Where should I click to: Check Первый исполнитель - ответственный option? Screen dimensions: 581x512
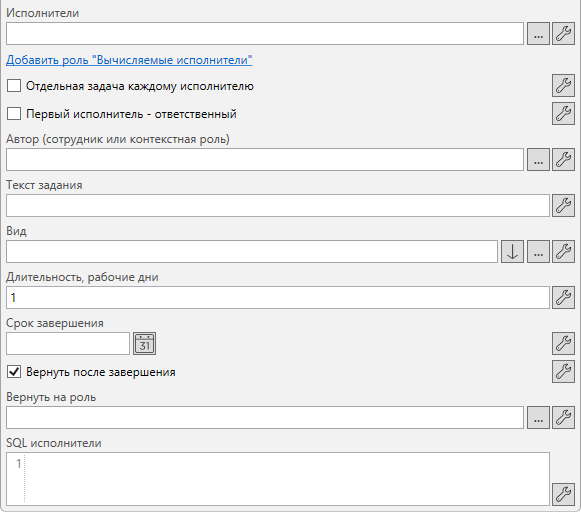(x=14, y=113)
